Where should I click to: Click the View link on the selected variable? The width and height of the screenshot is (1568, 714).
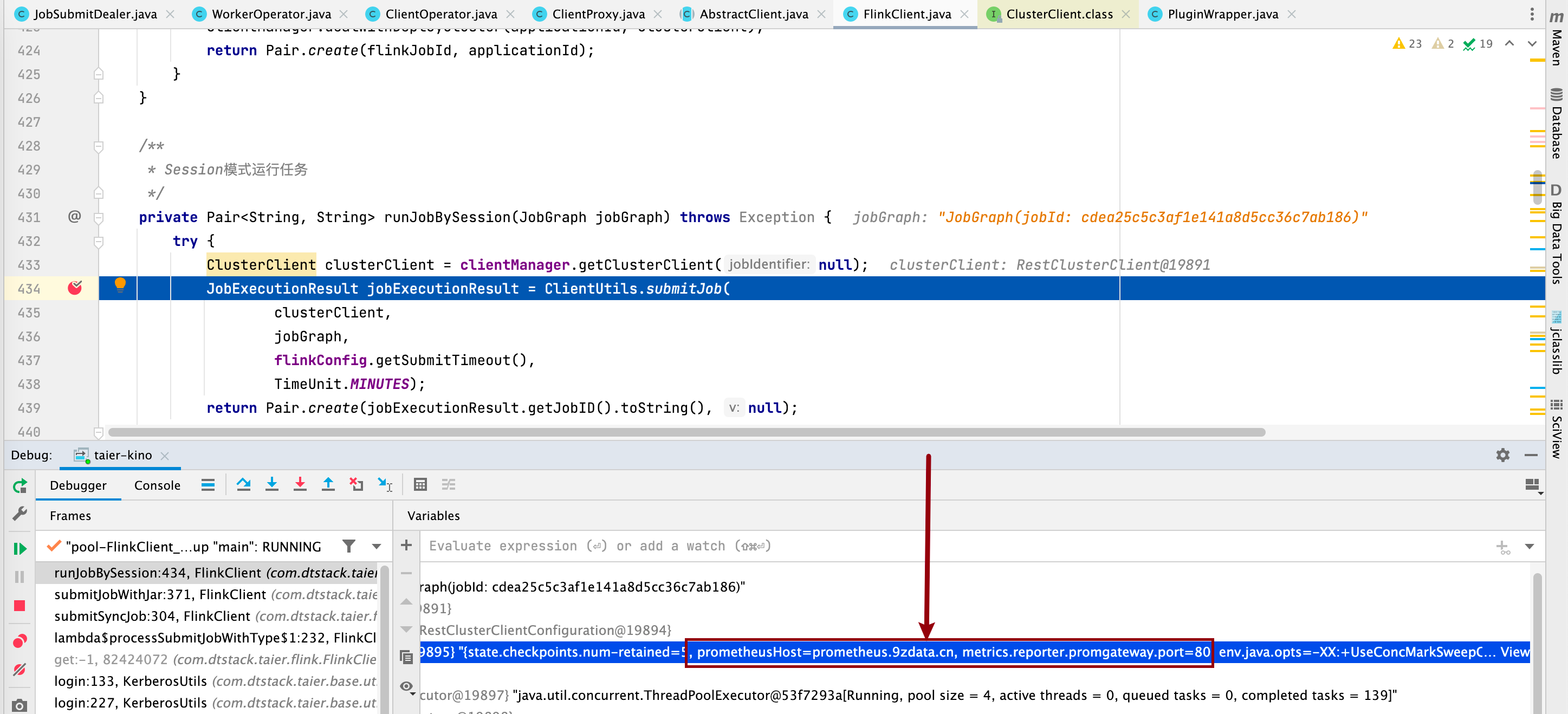1514,652
